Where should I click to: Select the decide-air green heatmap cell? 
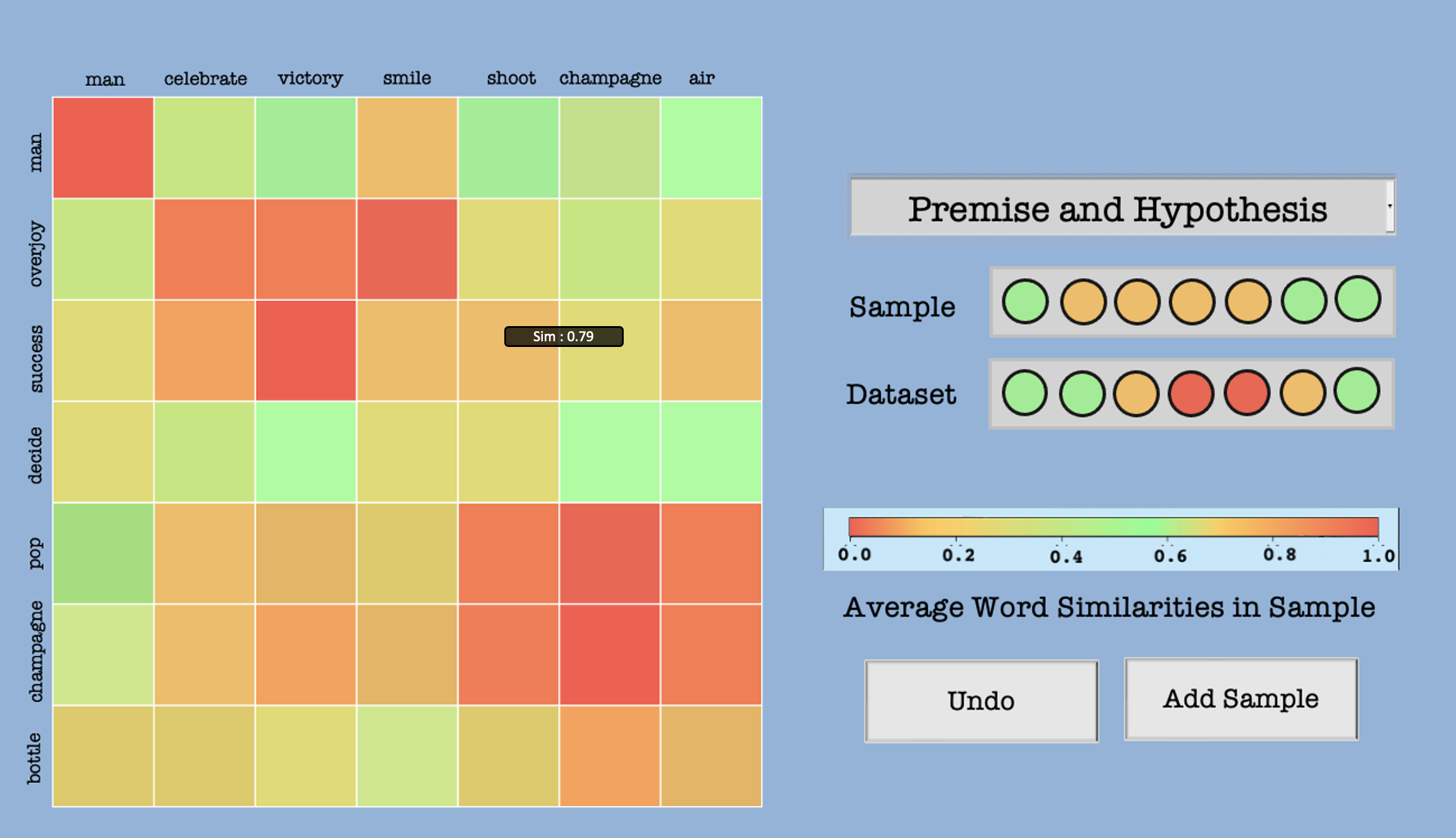(711, 452)
